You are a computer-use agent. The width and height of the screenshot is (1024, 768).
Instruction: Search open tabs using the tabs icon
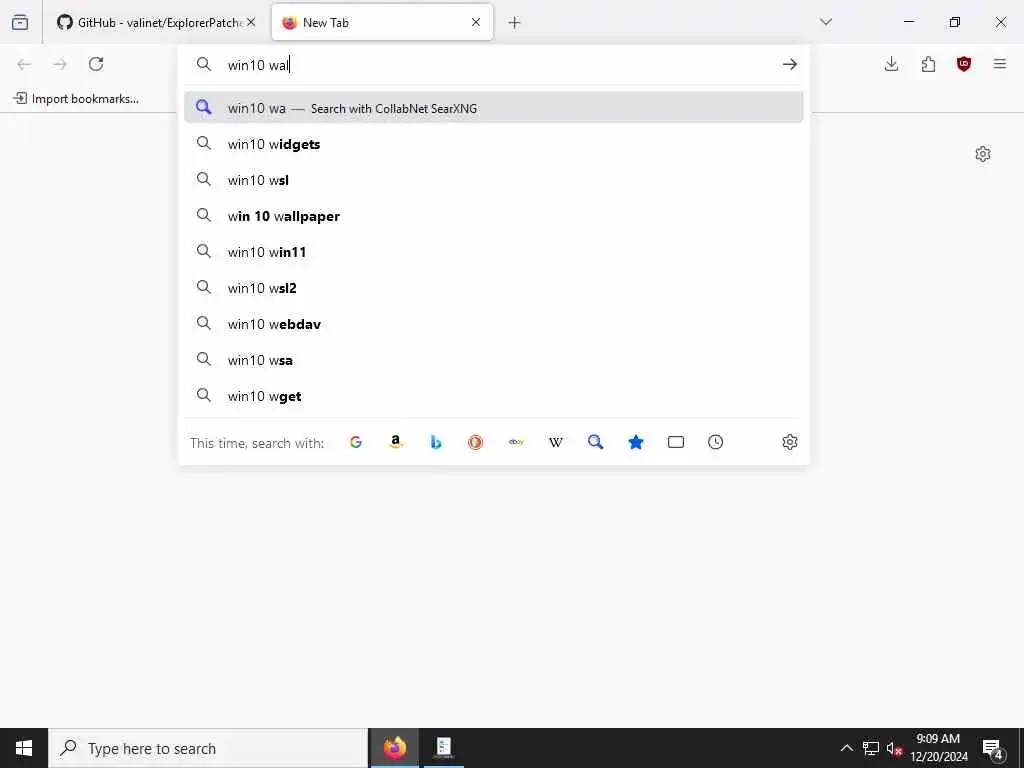coord(676,442)
